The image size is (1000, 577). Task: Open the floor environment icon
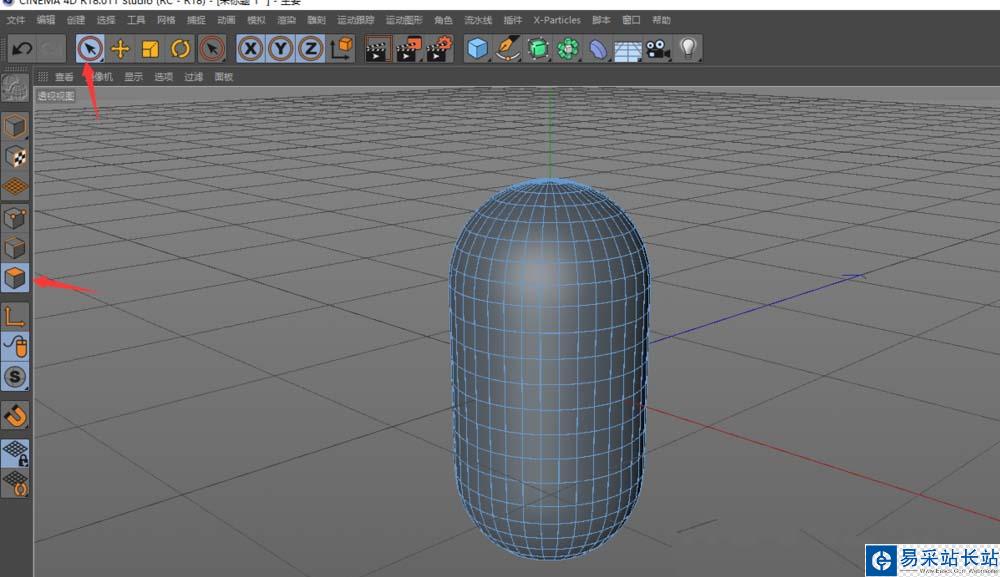[628, 48]
